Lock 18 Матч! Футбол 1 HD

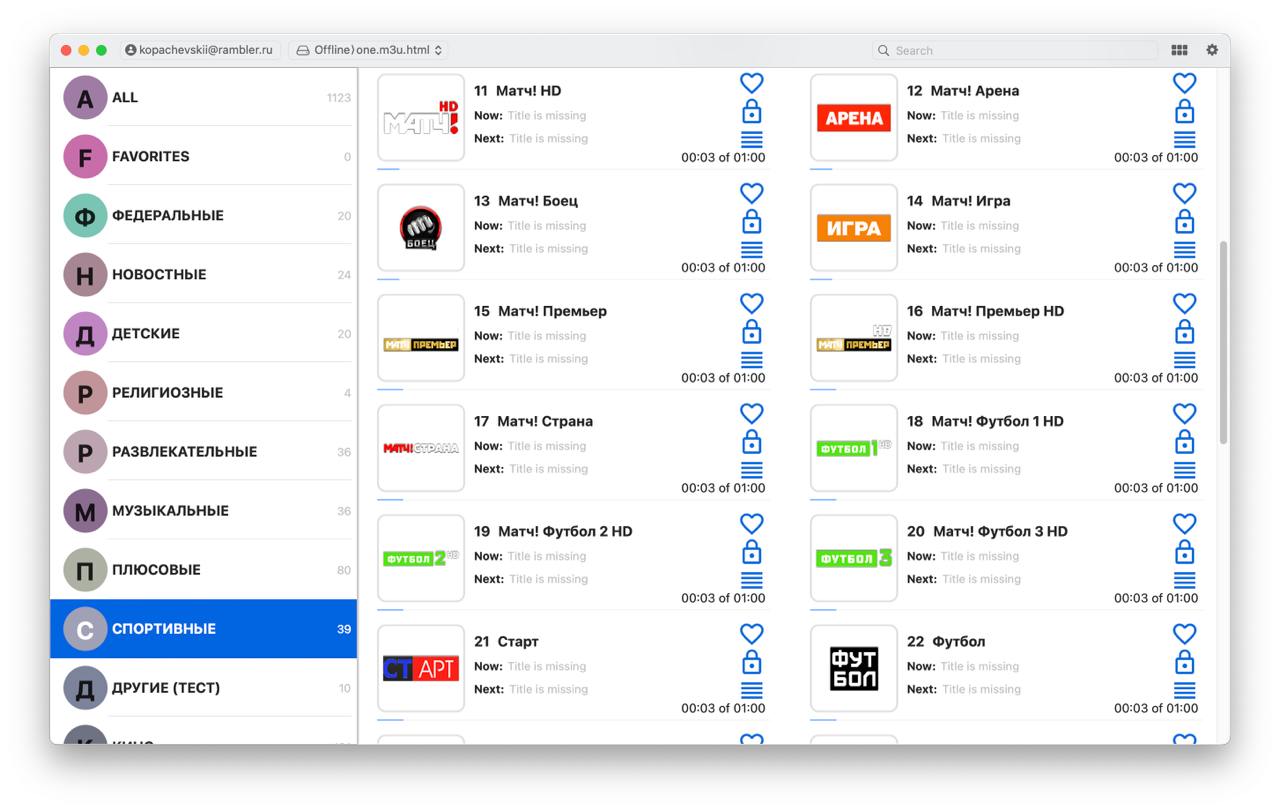(x=1185, y=441)
